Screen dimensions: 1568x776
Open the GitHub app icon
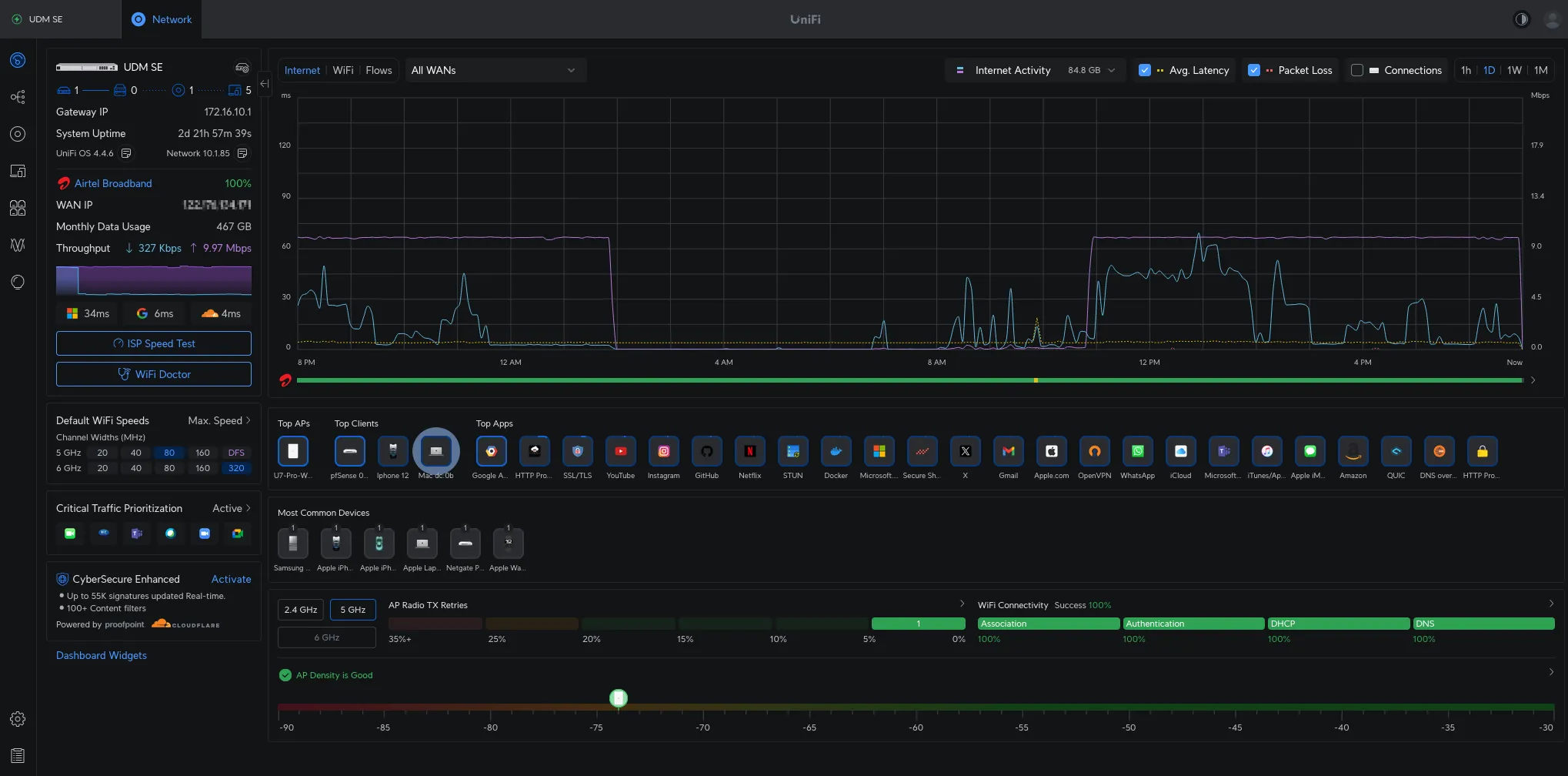pos(706,452)
